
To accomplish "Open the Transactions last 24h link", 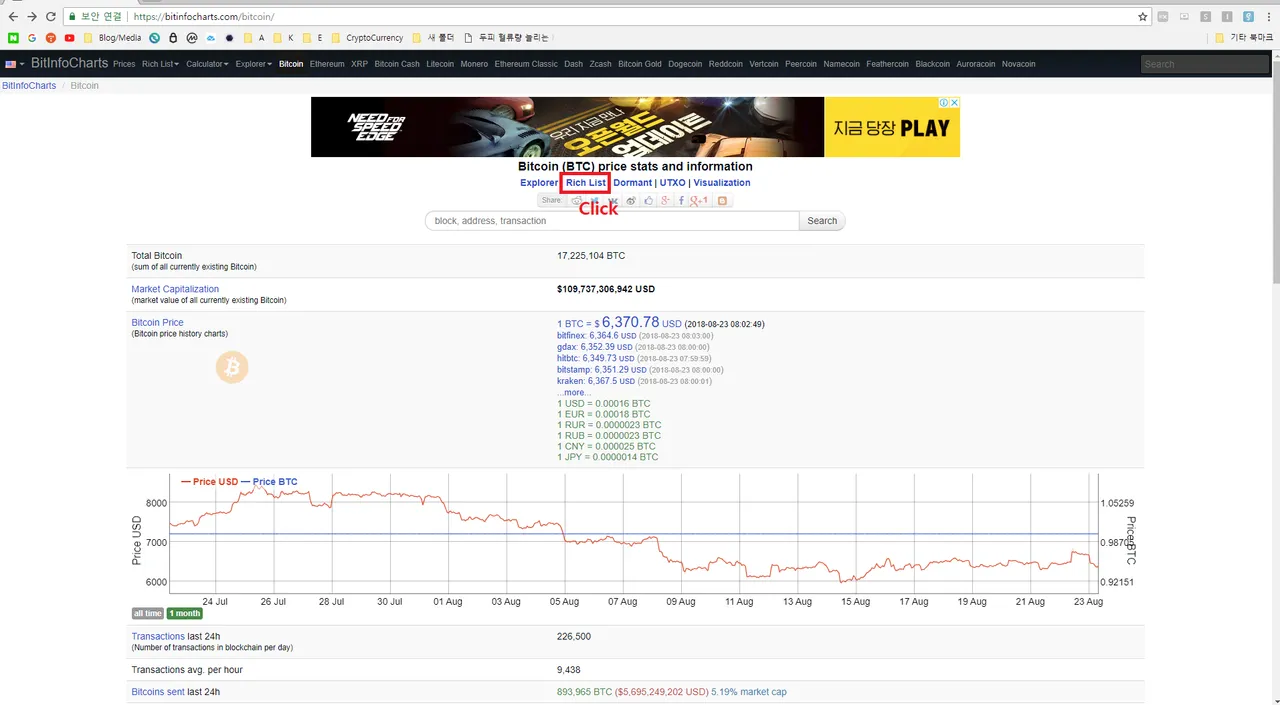I will [158, 636].
